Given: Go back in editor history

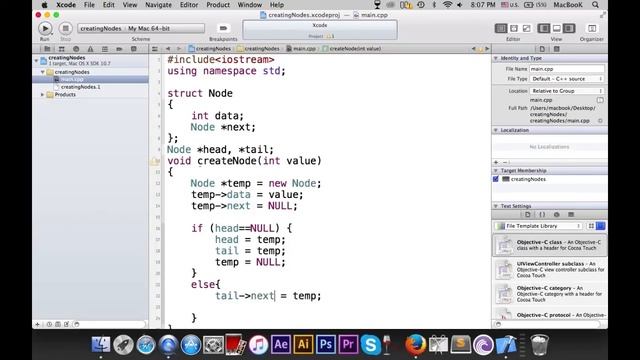Looking at the screenshot, I should (168, 49).
